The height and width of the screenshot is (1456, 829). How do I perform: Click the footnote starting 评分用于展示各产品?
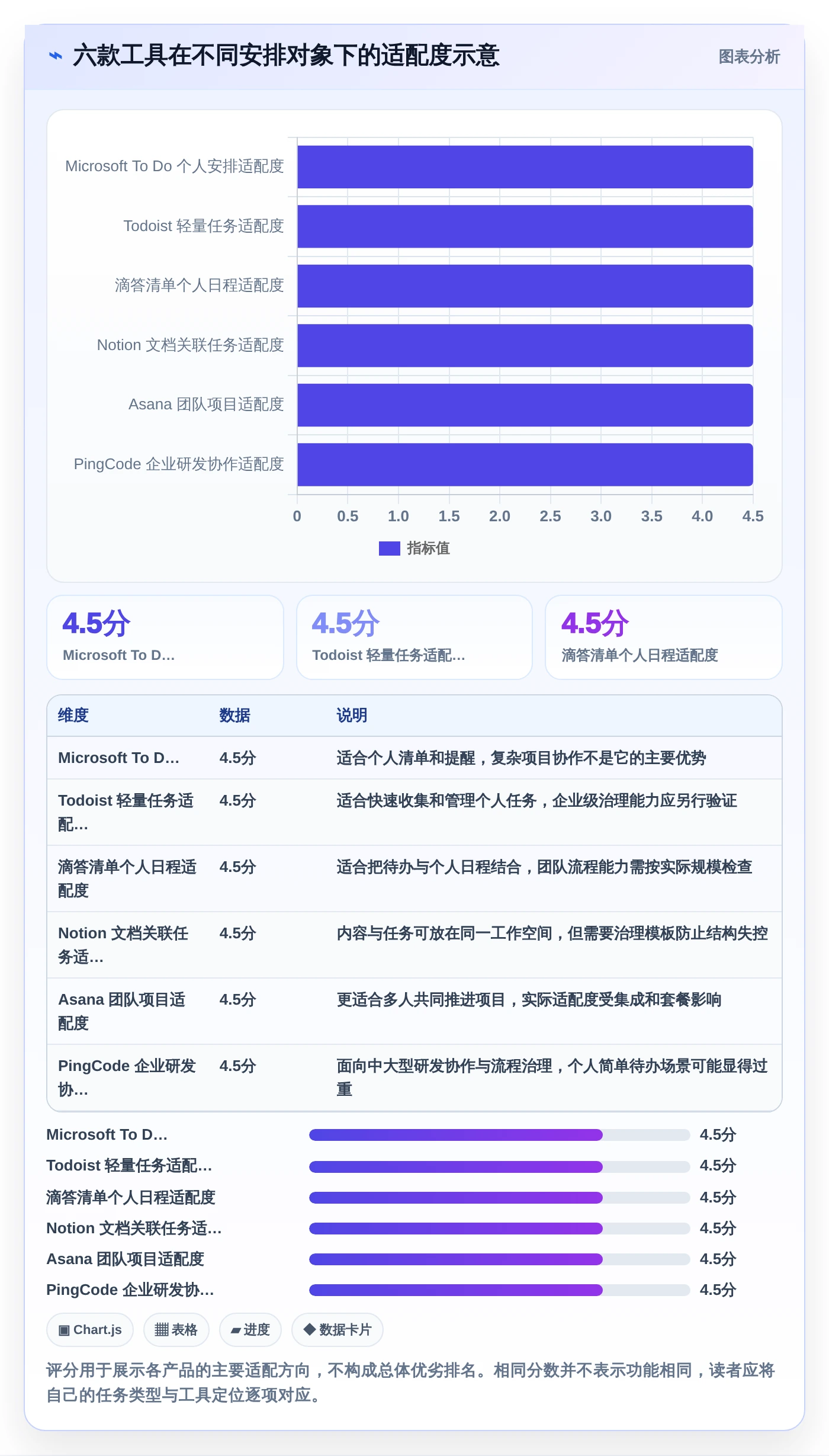[411, 1383]
